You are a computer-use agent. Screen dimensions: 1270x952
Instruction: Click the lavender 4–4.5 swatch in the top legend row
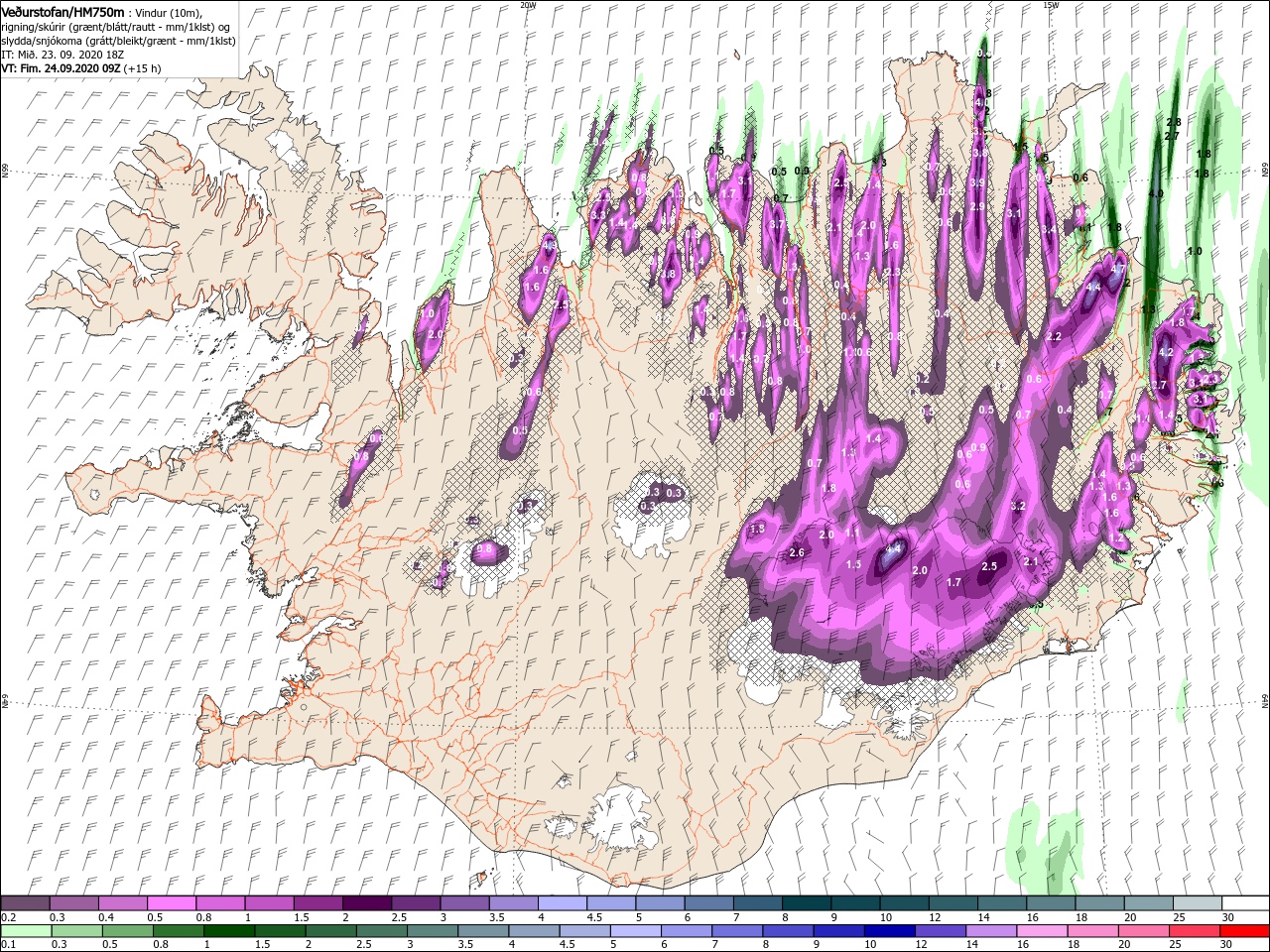point(563,902)
